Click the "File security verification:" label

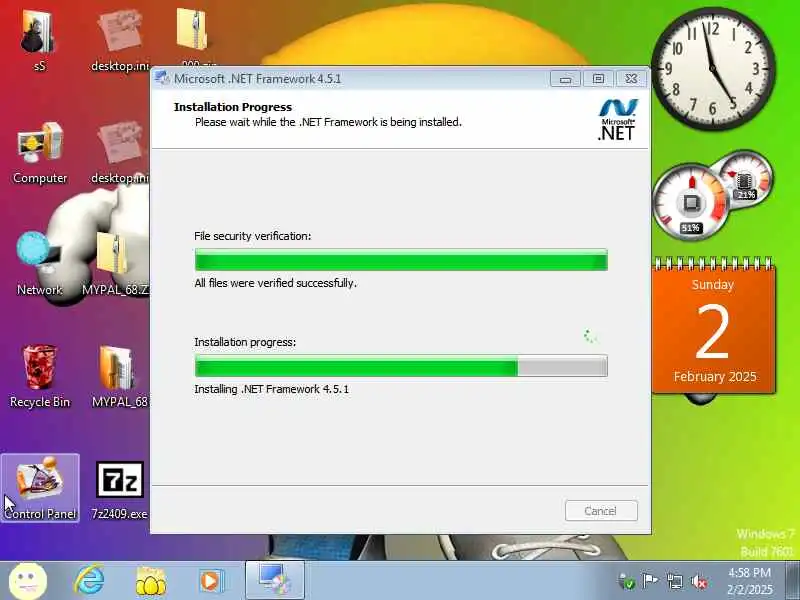point(253,236)
